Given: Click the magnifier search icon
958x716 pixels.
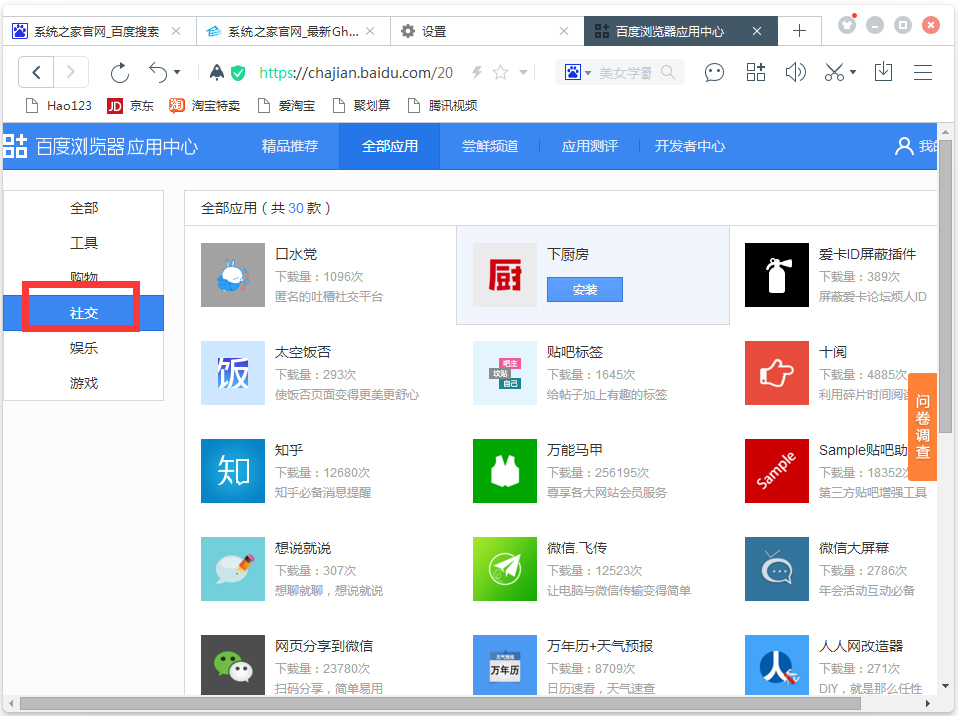Looking at the screenshot, I should point(668,73).
